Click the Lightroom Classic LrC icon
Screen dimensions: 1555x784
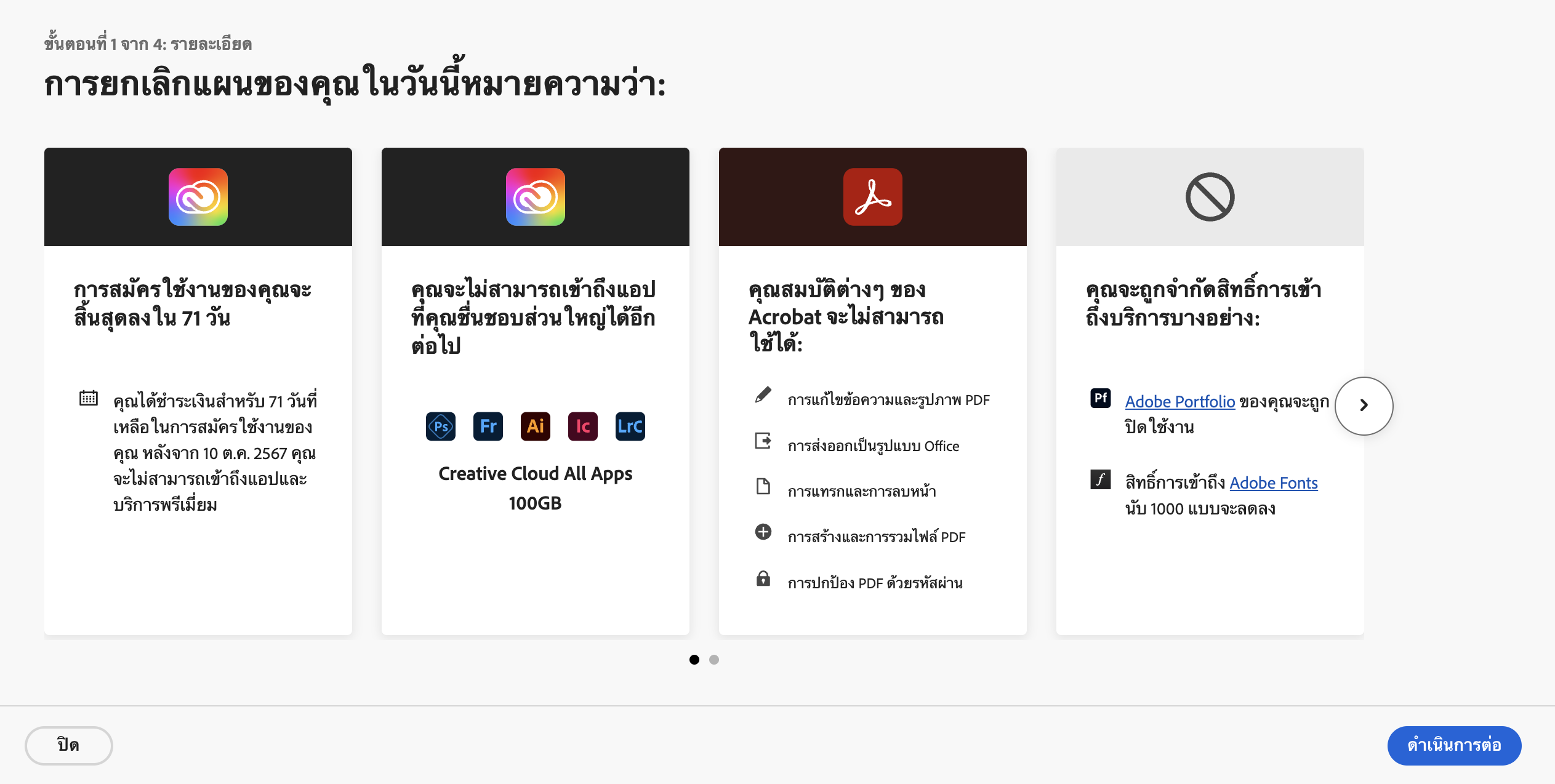click(630, 426)
